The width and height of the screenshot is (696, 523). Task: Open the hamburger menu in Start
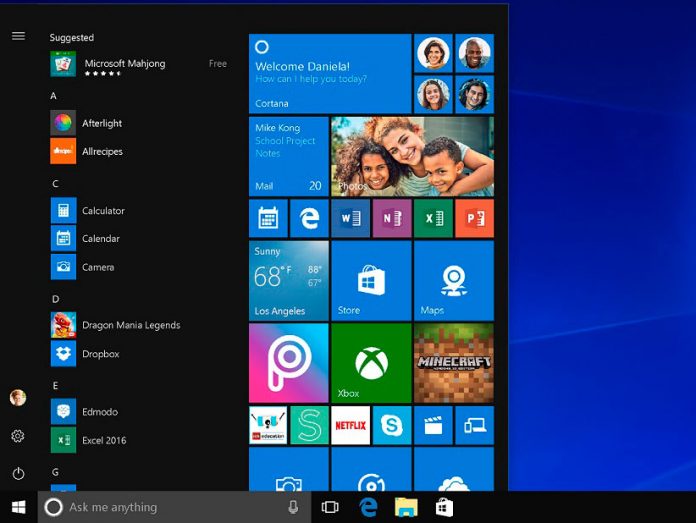tap(18, 36)
